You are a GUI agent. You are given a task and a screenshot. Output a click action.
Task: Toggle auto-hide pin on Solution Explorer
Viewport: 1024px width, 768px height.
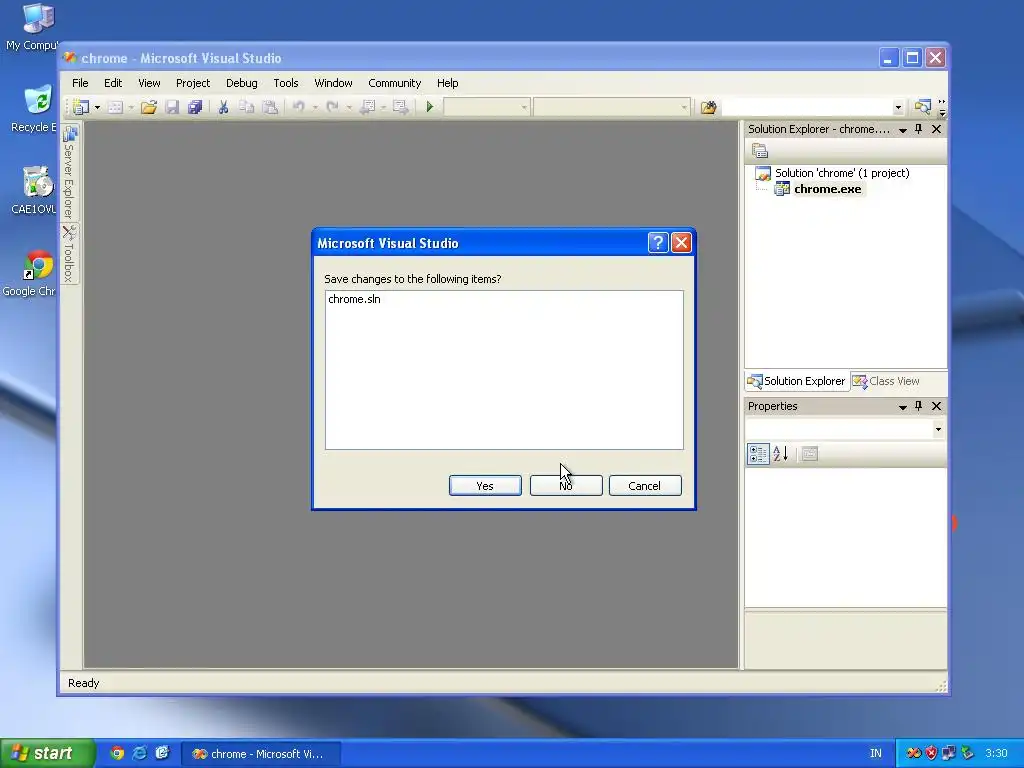coord(919,129)
